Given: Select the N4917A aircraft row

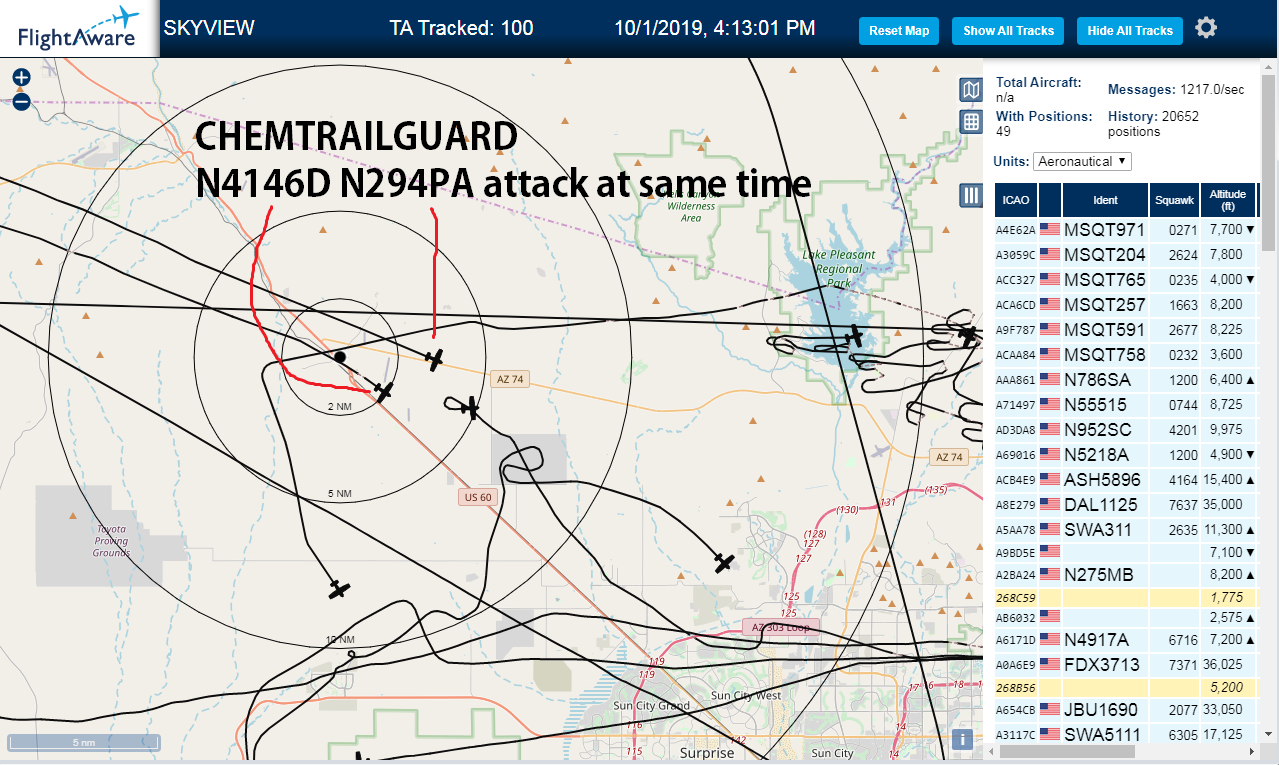Looking at the screenshot, I should click(1126, 640).
